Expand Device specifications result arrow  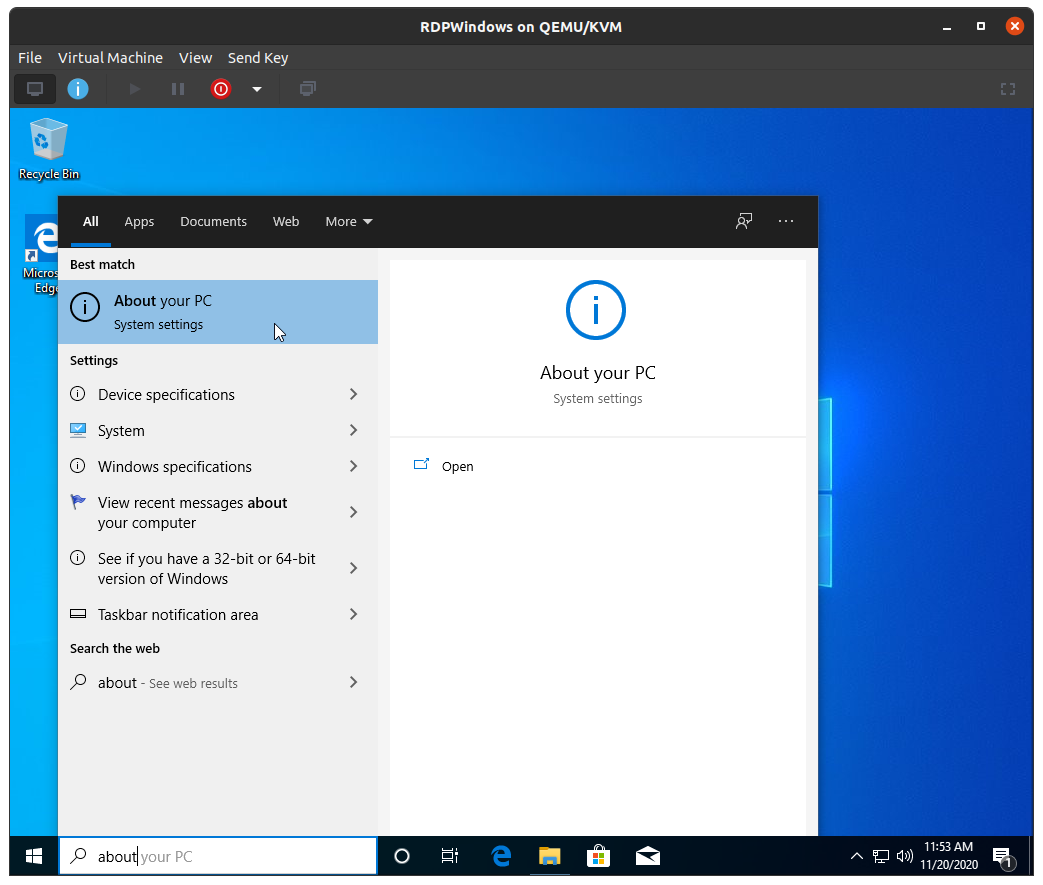[x=353, y=395]
